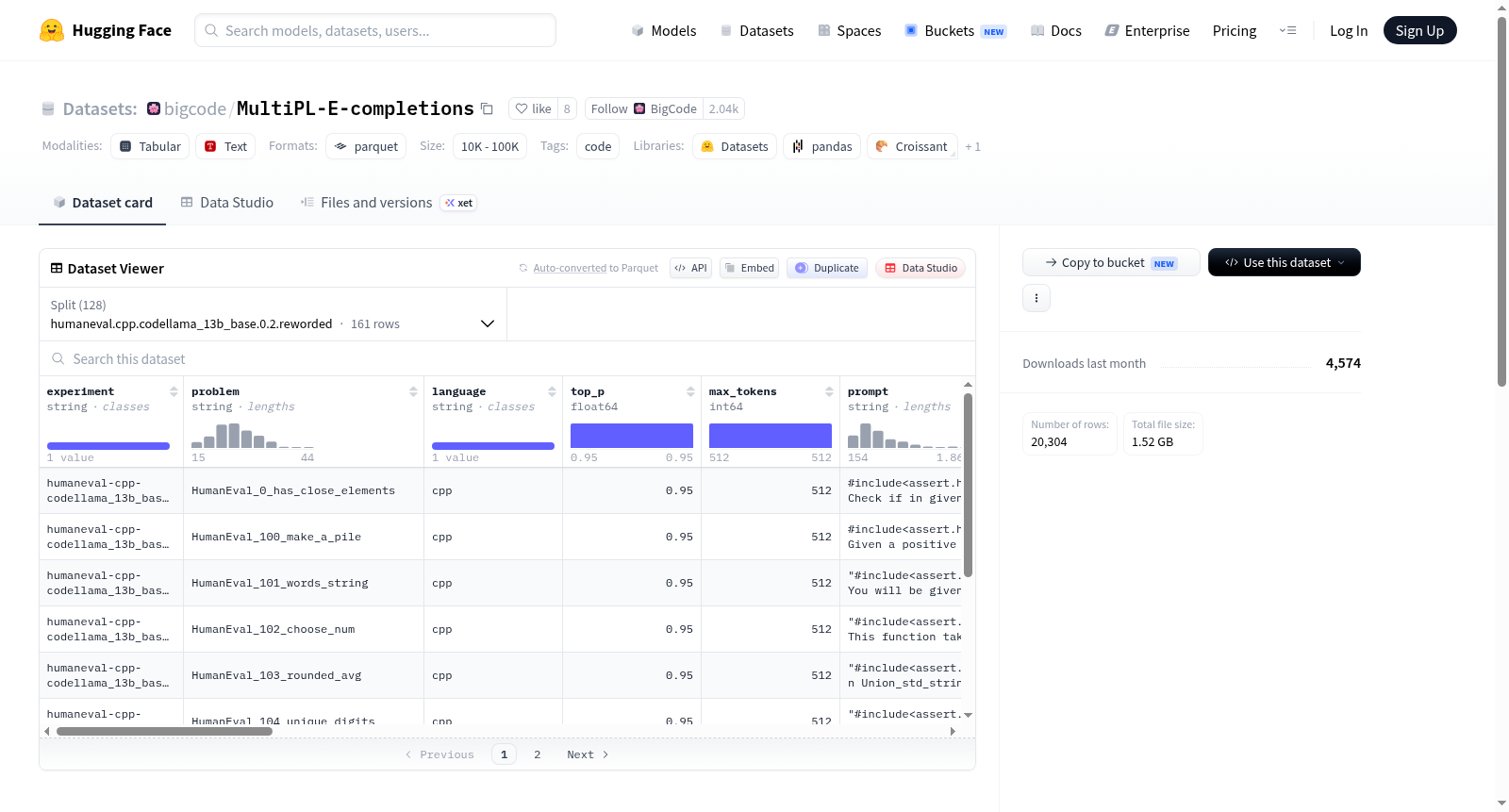The width and height of the screenshot is (1509, 812).
Task: Open the Use this dataset dropdown
Action: pos(1285,262)
